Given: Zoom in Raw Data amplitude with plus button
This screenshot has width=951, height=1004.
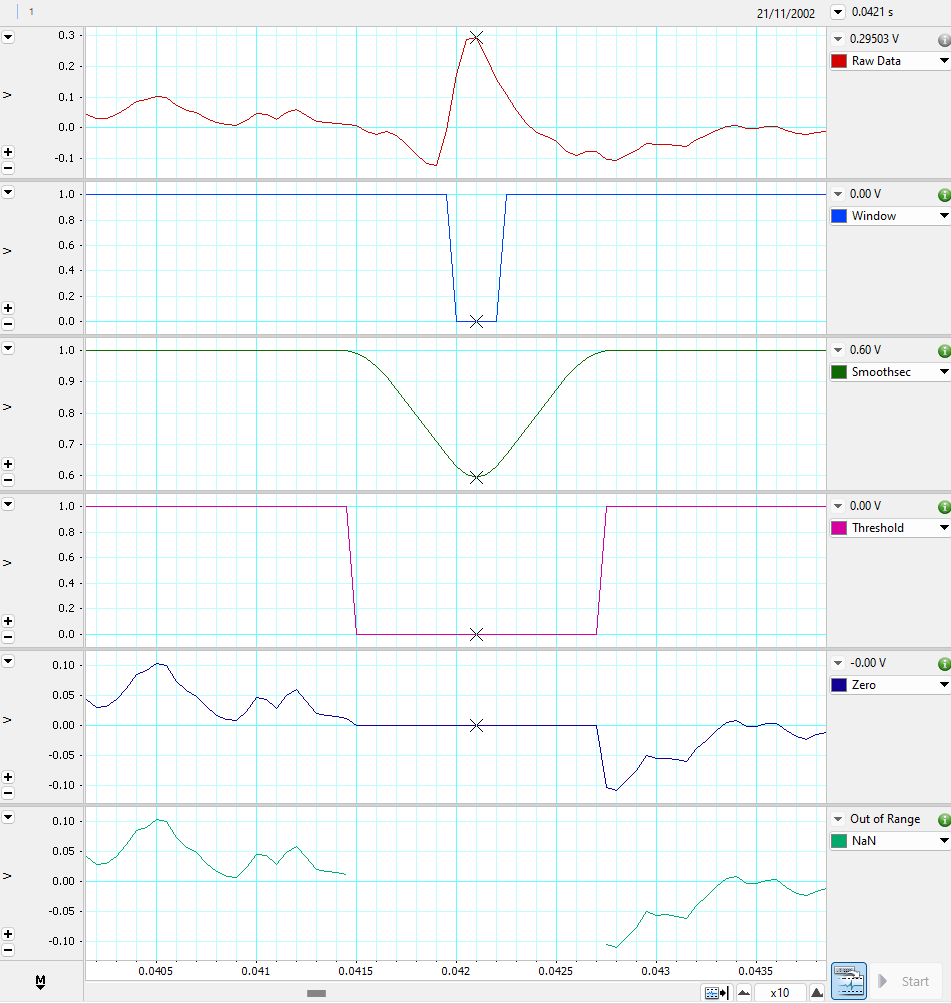Looking at the screenshot, I should (9, 153).
